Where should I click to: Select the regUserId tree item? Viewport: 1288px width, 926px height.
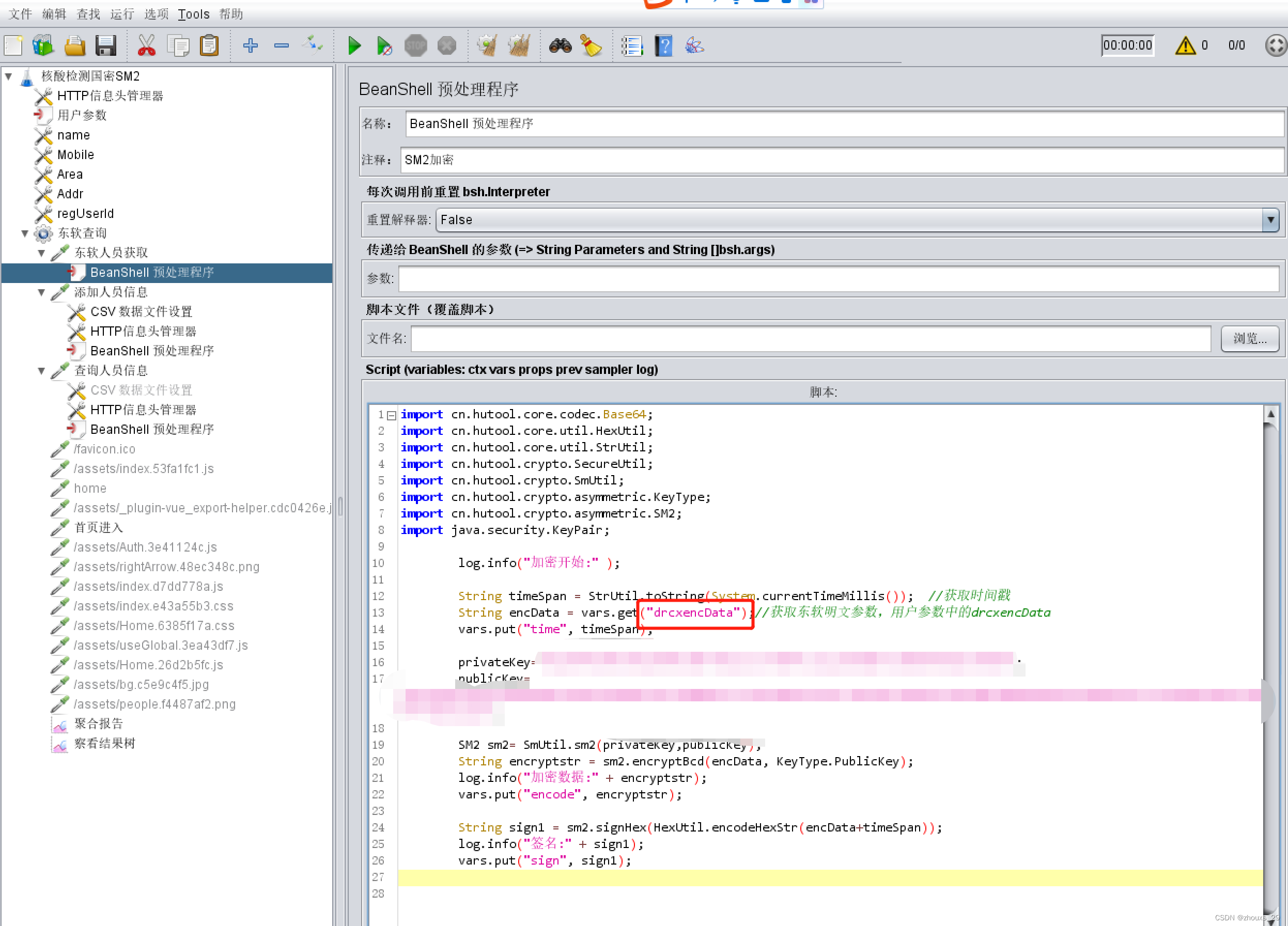[x=85, y=213]
